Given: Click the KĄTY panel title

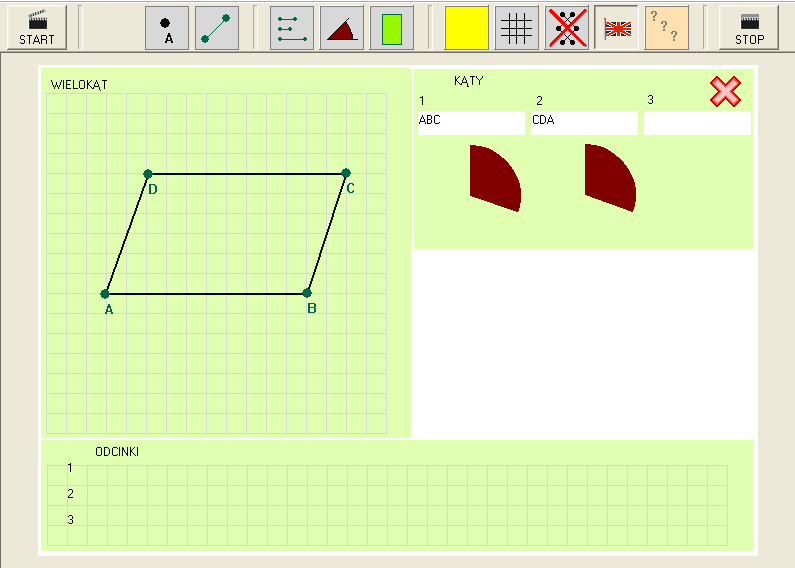Looking at the screenshot, I should point(468,81).
